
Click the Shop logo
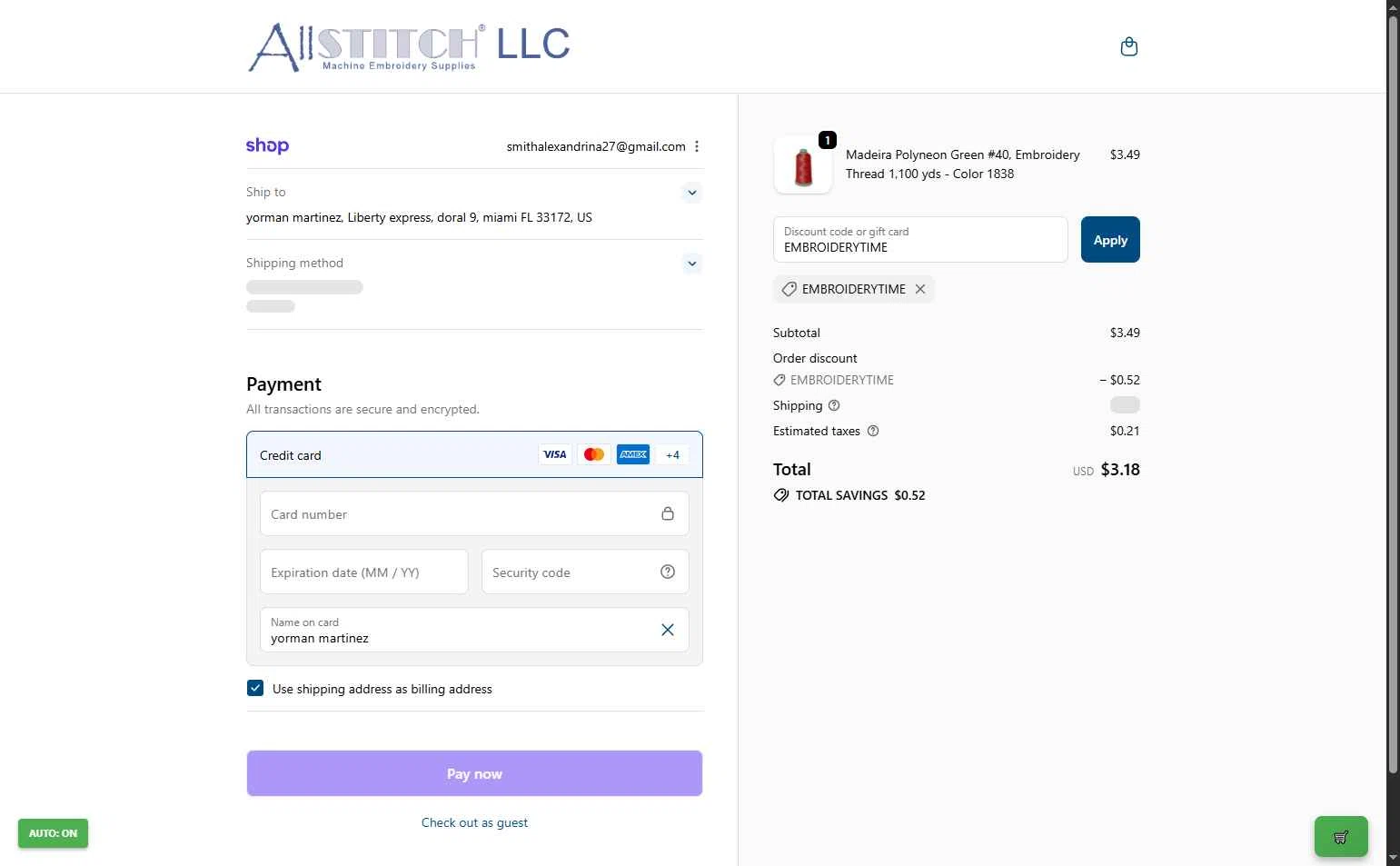267,145
